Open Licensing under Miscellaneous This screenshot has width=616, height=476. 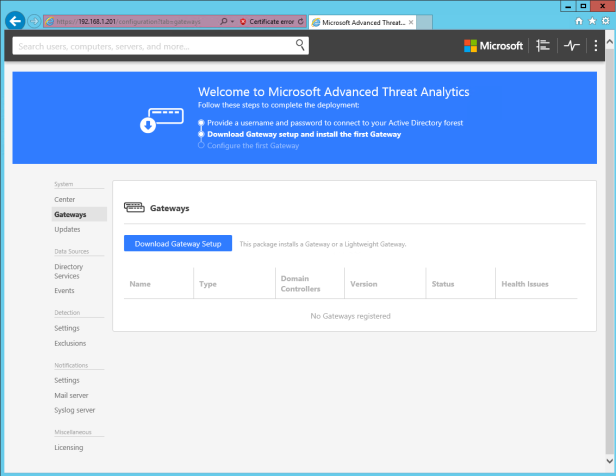[69, 447]
